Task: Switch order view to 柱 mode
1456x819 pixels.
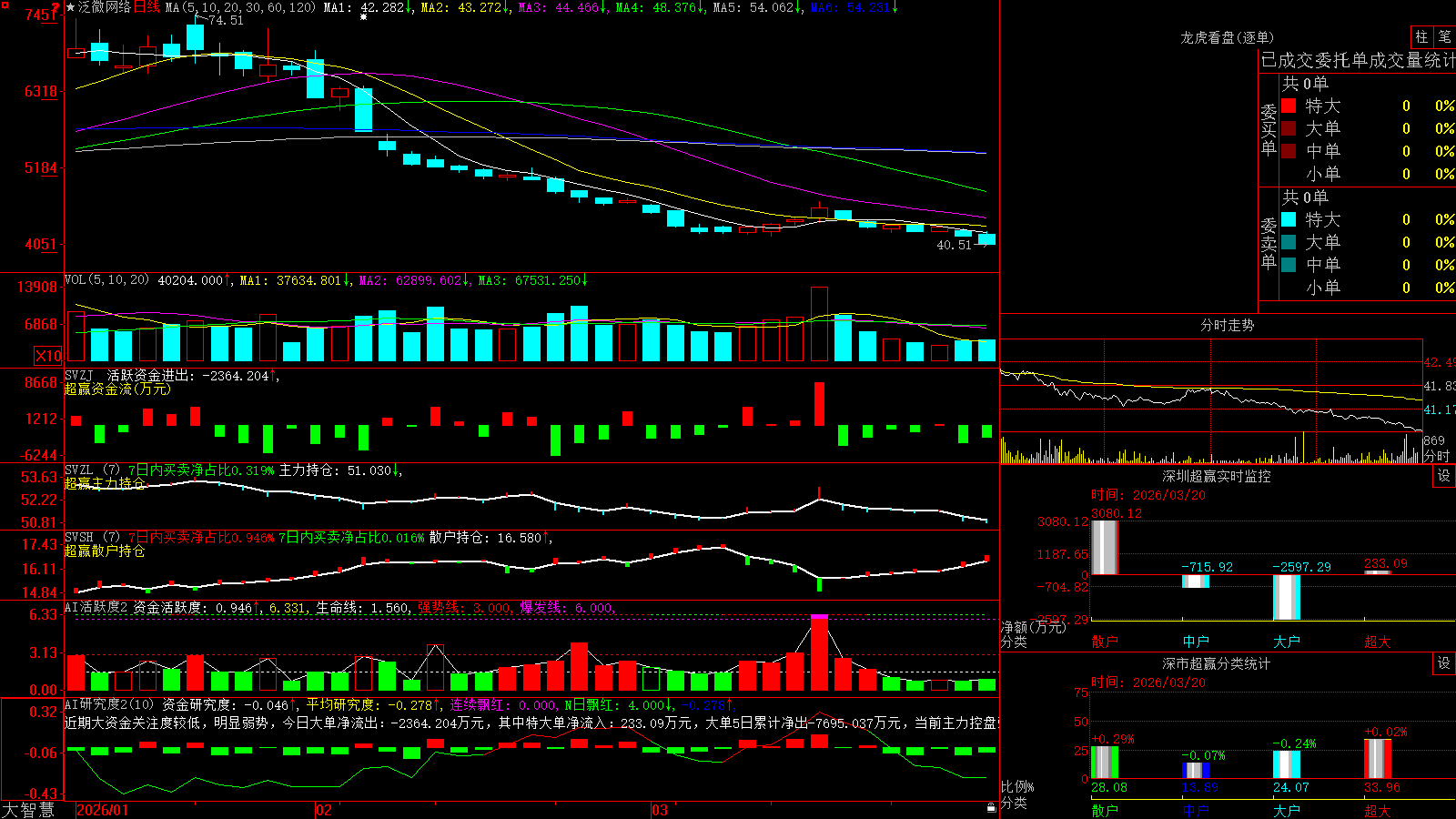Action: coord(1421,36)
